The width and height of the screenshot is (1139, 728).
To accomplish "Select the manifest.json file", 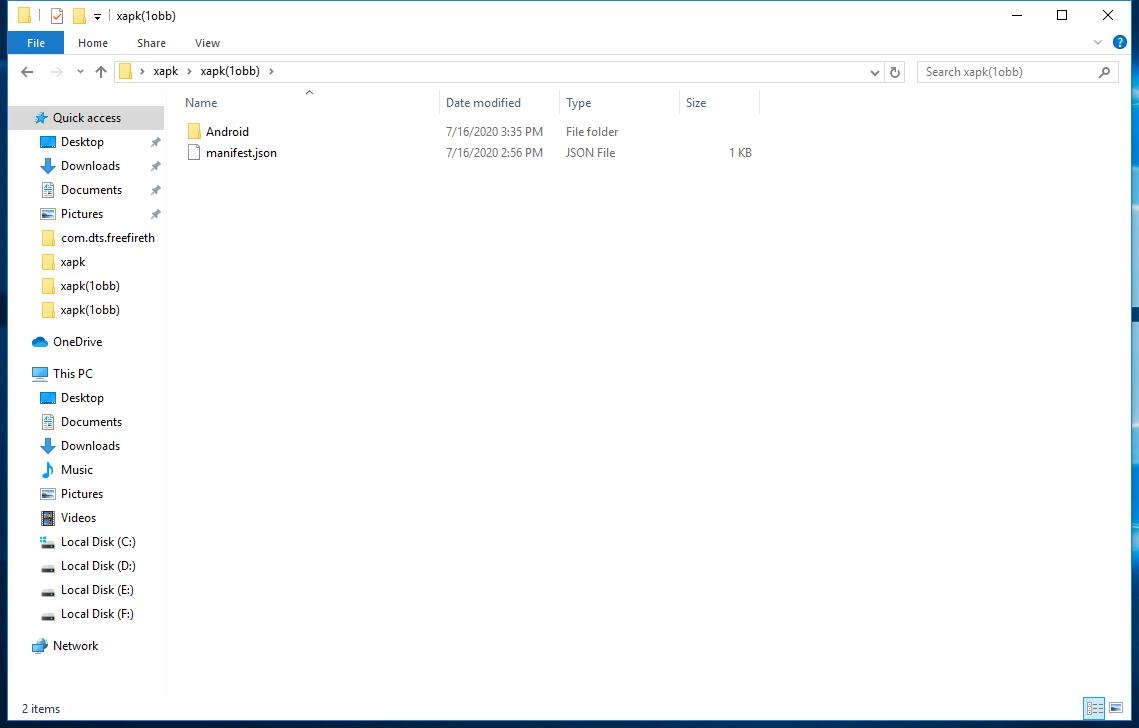I will click(241, 152).
